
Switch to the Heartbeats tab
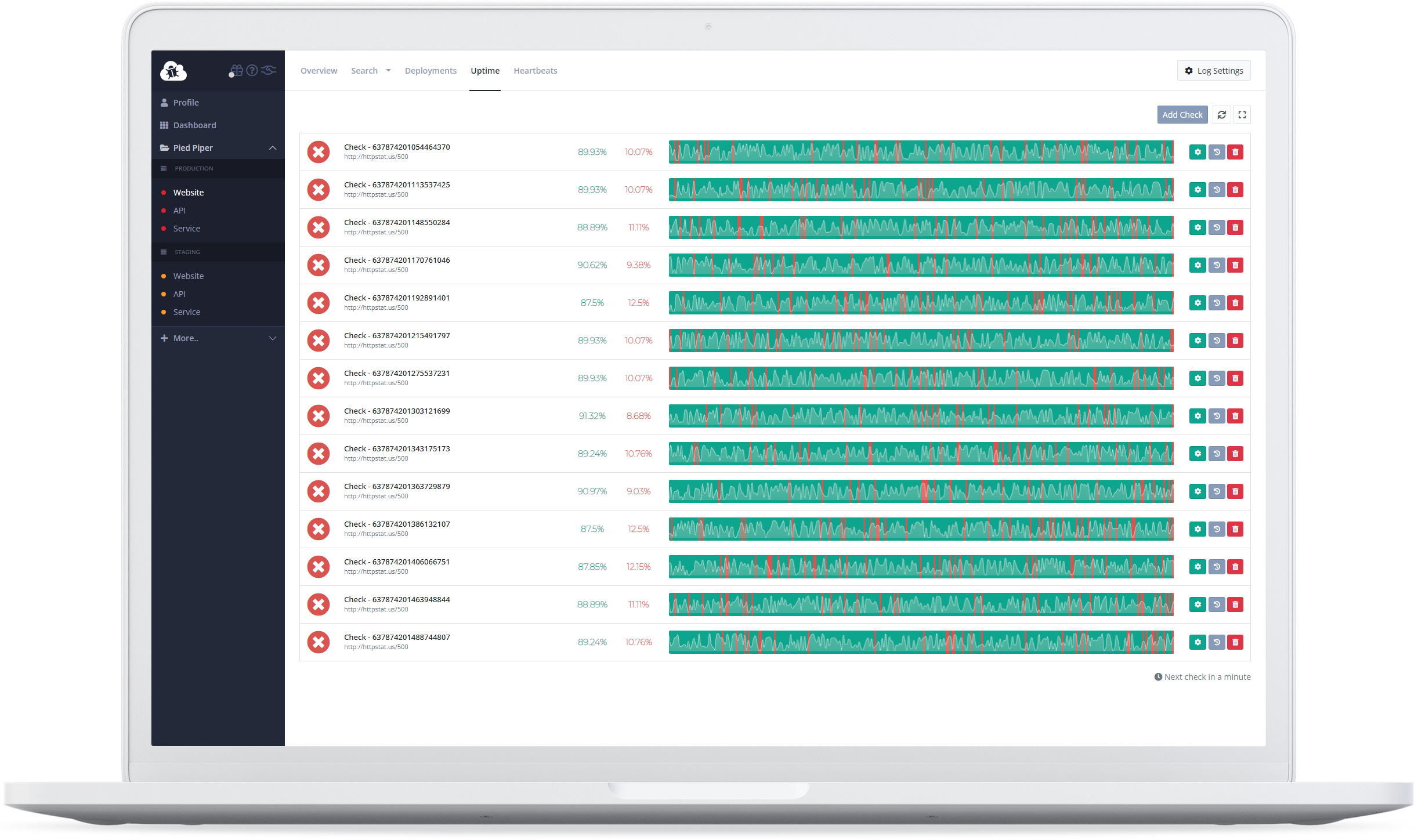point(535,70)
